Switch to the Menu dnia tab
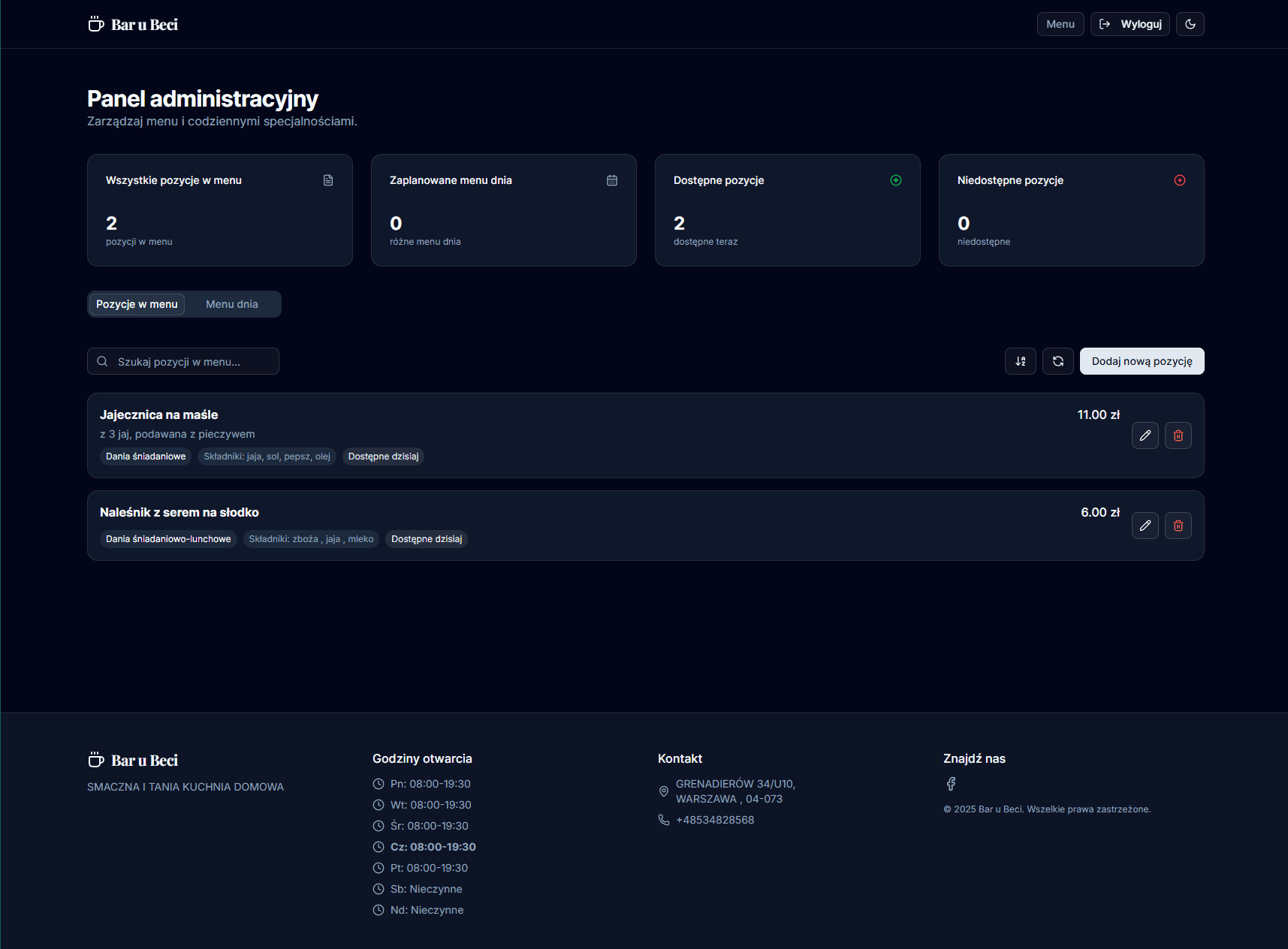This screenshot has height=949, width=1288. pyautogui.click(x=231, y=304)
